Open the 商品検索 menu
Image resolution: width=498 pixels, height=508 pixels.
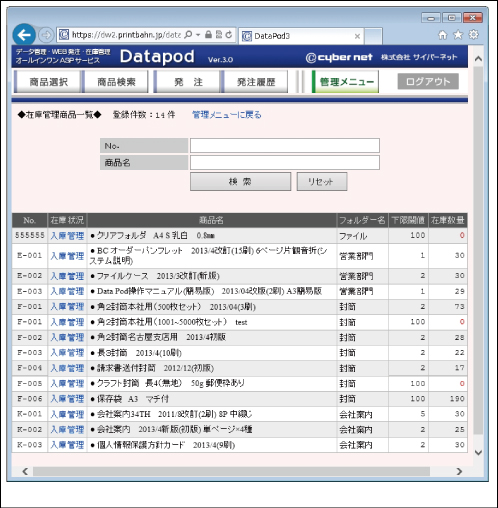click(116, 82)
